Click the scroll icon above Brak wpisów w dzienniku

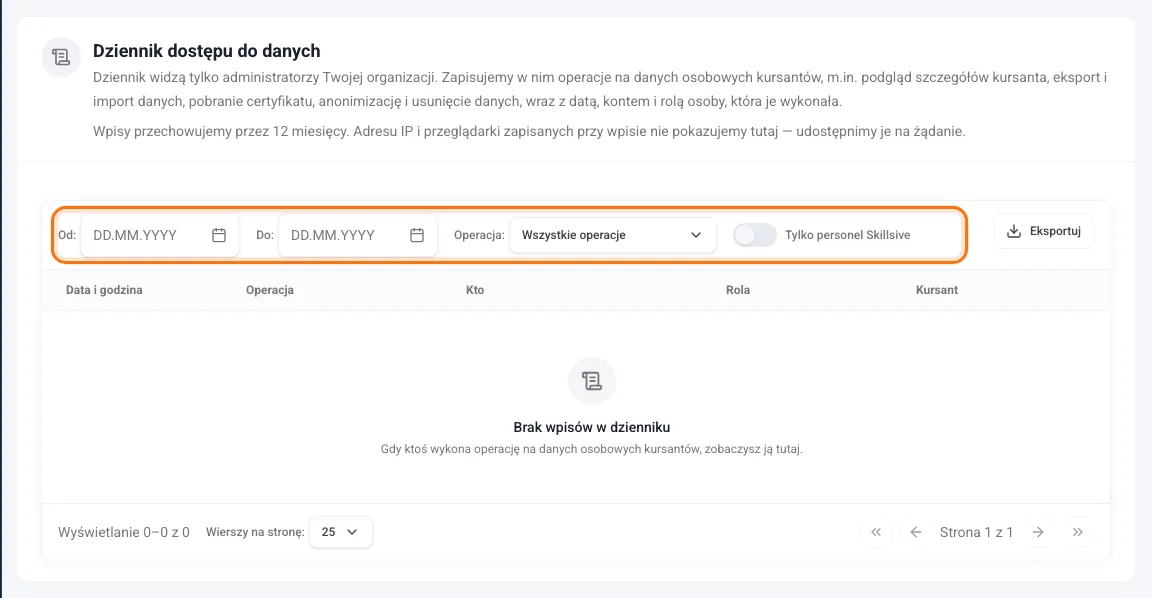tap(591, 381)
